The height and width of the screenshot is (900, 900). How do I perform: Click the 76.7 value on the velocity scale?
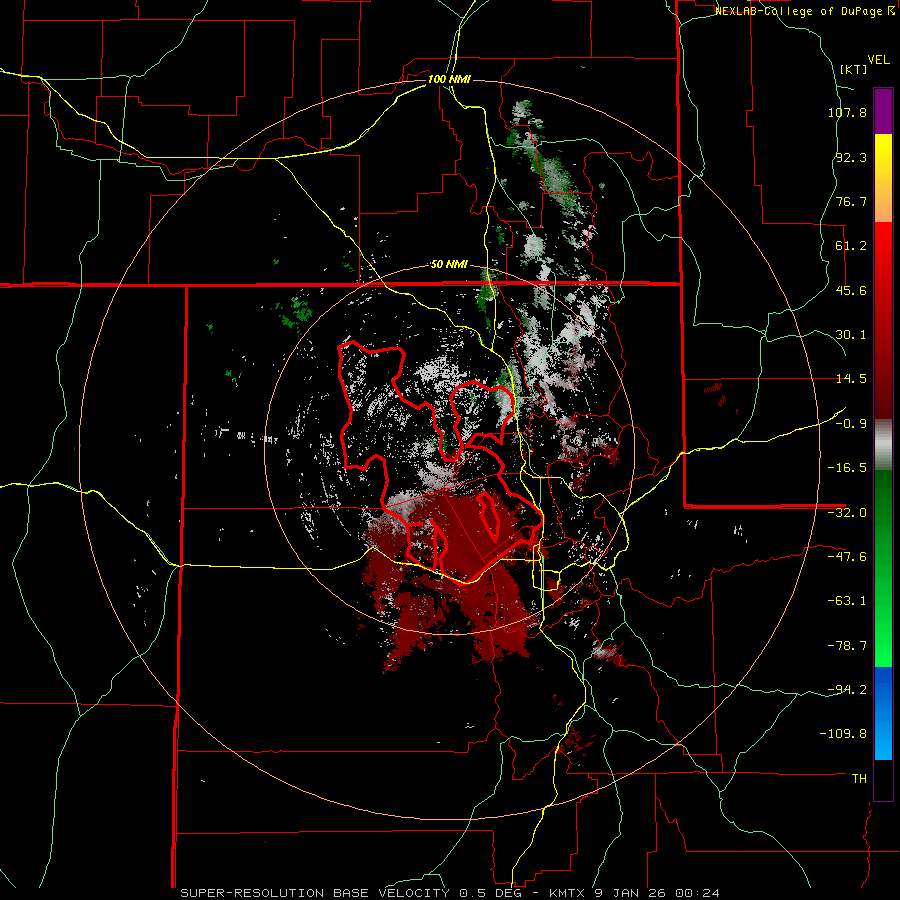click(x=851, y=201)
